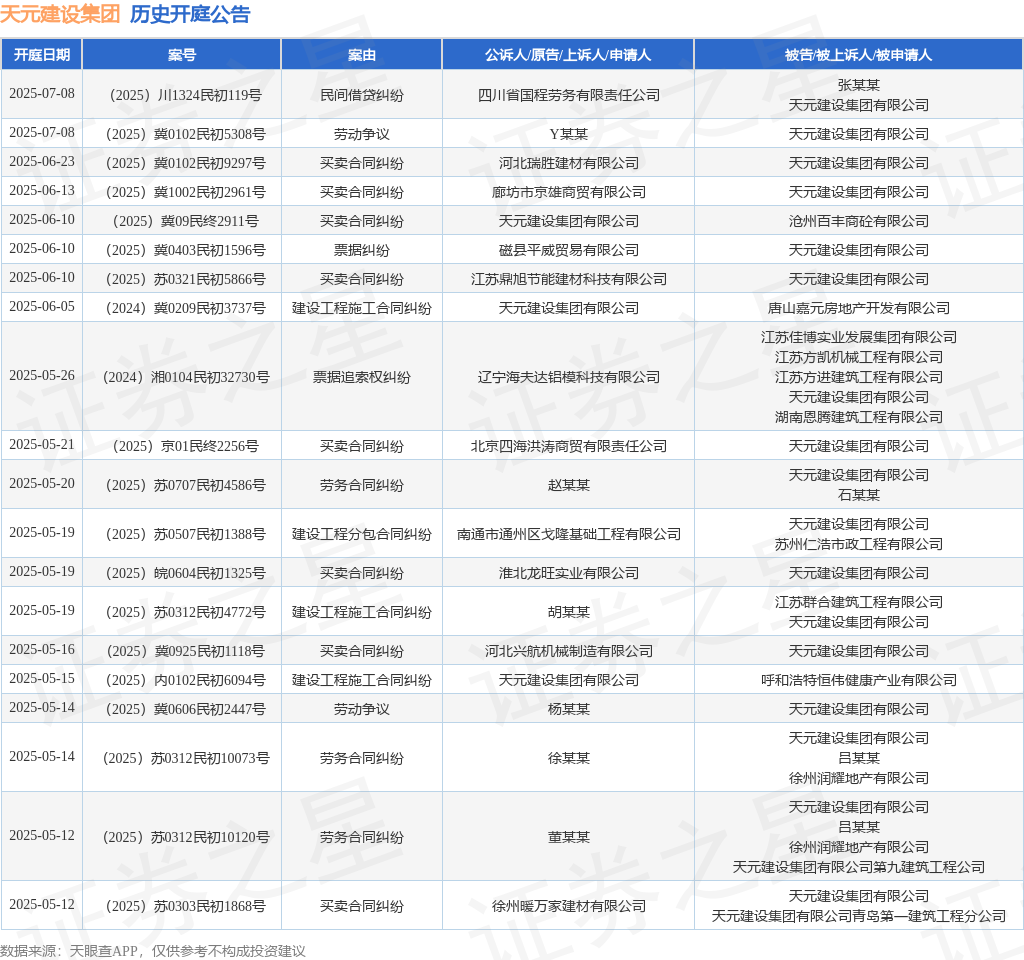Viewport: 1024px width, 960px height.
Task: Click the 民间借贷纠纷 case reason cell
Action: pos(362,95)
